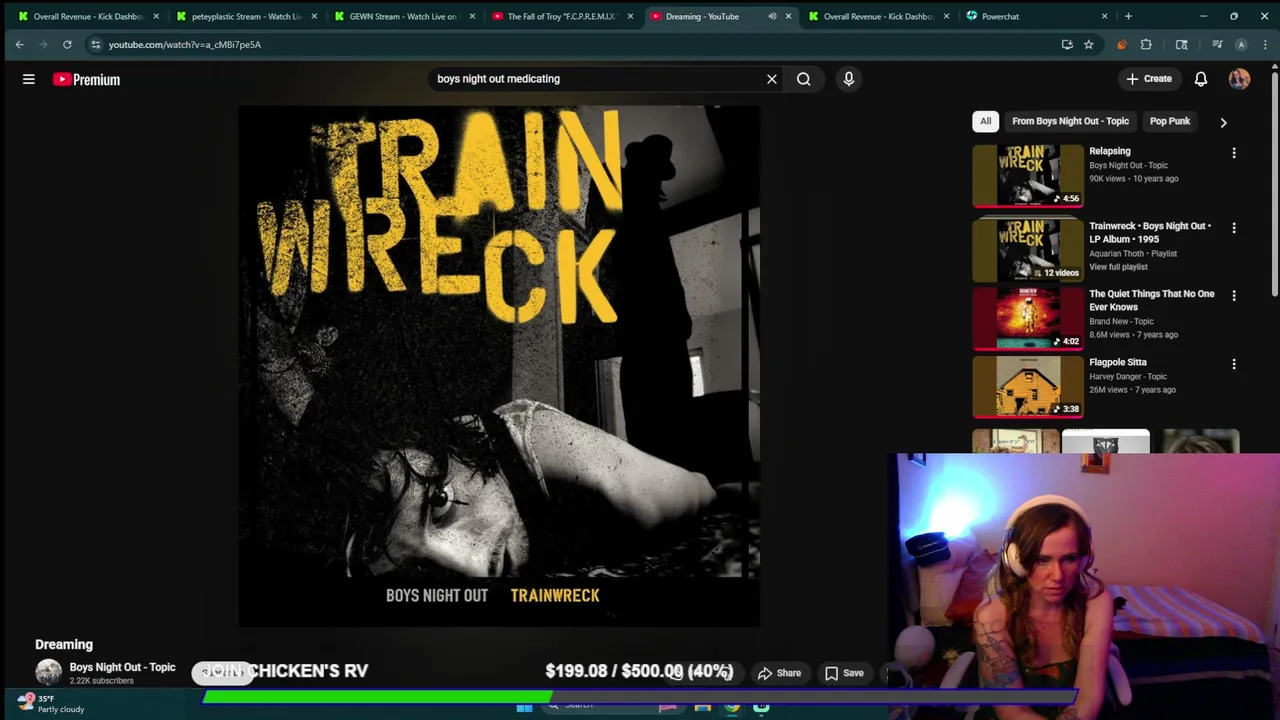Open the Windows Start button
This screenshot has width=1280, height=720.
pos(524,708)
